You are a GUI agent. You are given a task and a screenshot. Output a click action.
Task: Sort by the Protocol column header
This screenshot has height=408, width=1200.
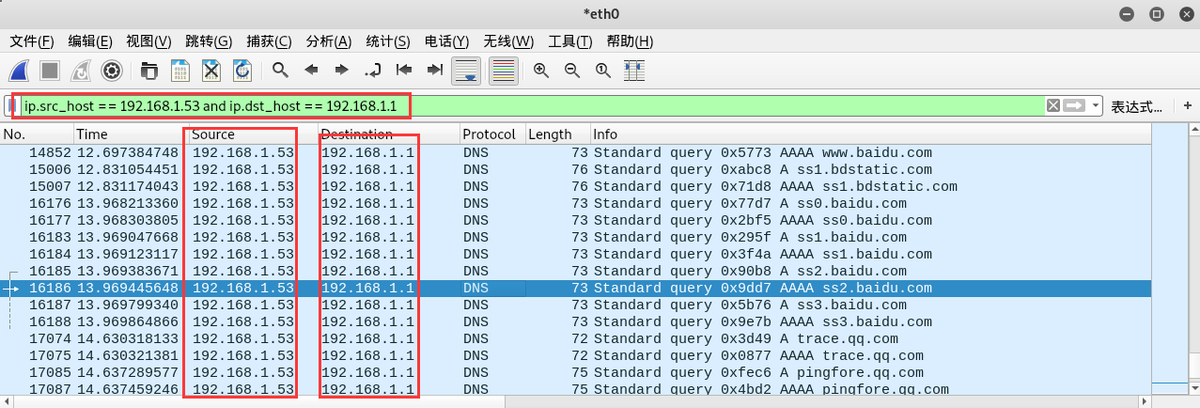(492, 134)
